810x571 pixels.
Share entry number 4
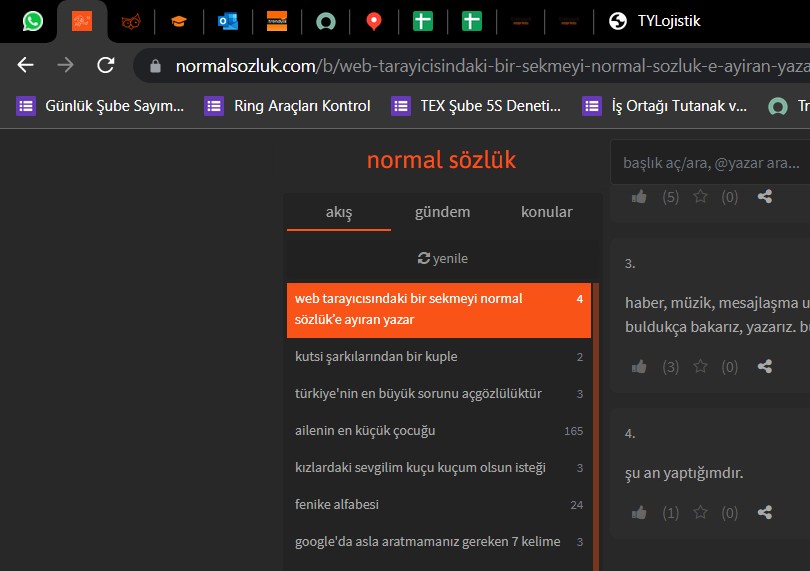765,513
